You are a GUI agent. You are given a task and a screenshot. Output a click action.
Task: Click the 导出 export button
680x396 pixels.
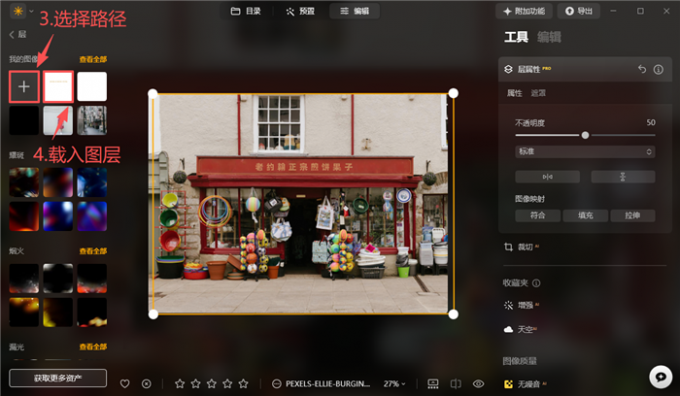(579, 11)
